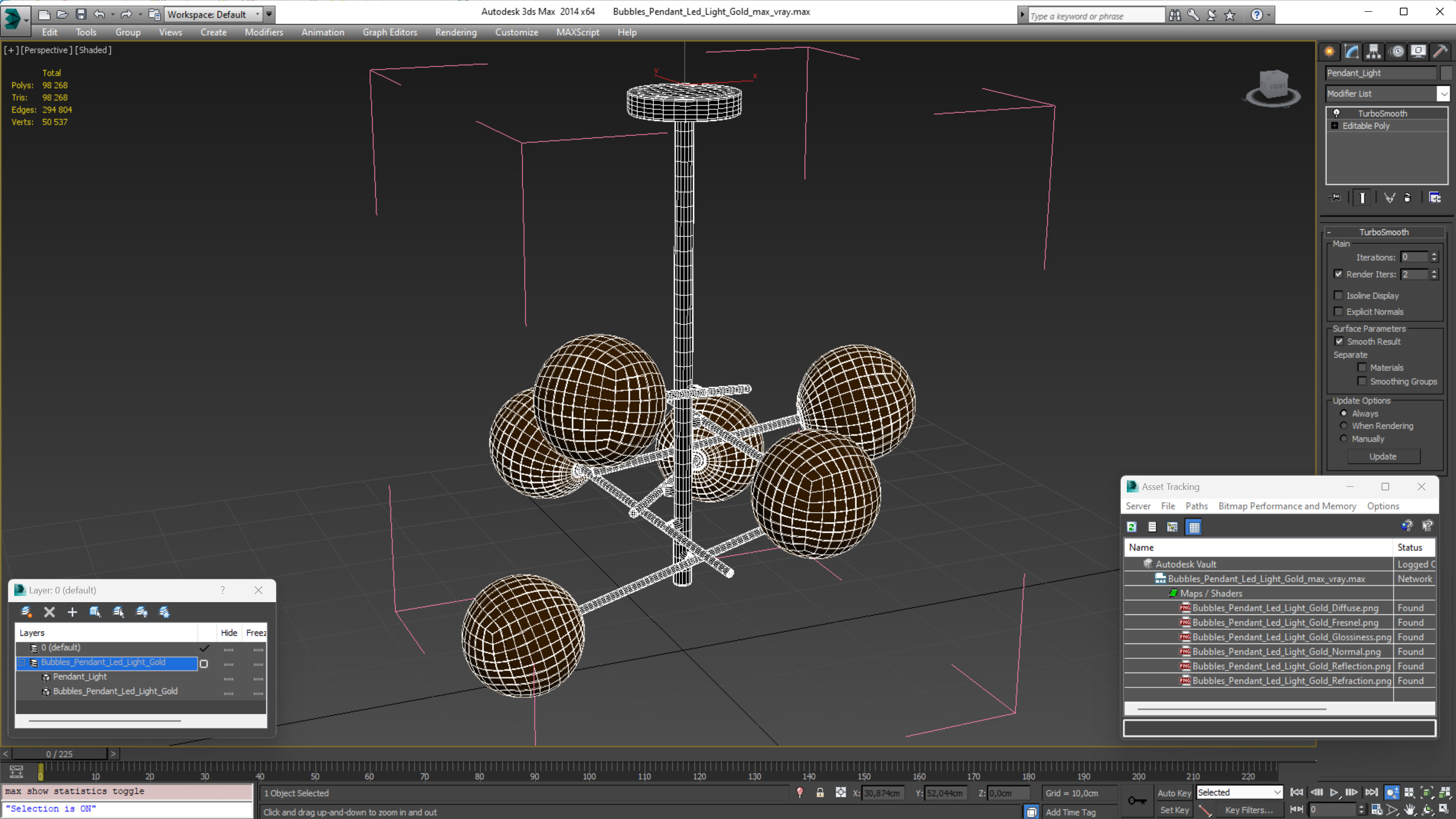Image resolution: width=1456 pixels, height=819 pixels.
Task: Click Refresh icon in Asset Tracking window
Action: [x=1131, y=527]
